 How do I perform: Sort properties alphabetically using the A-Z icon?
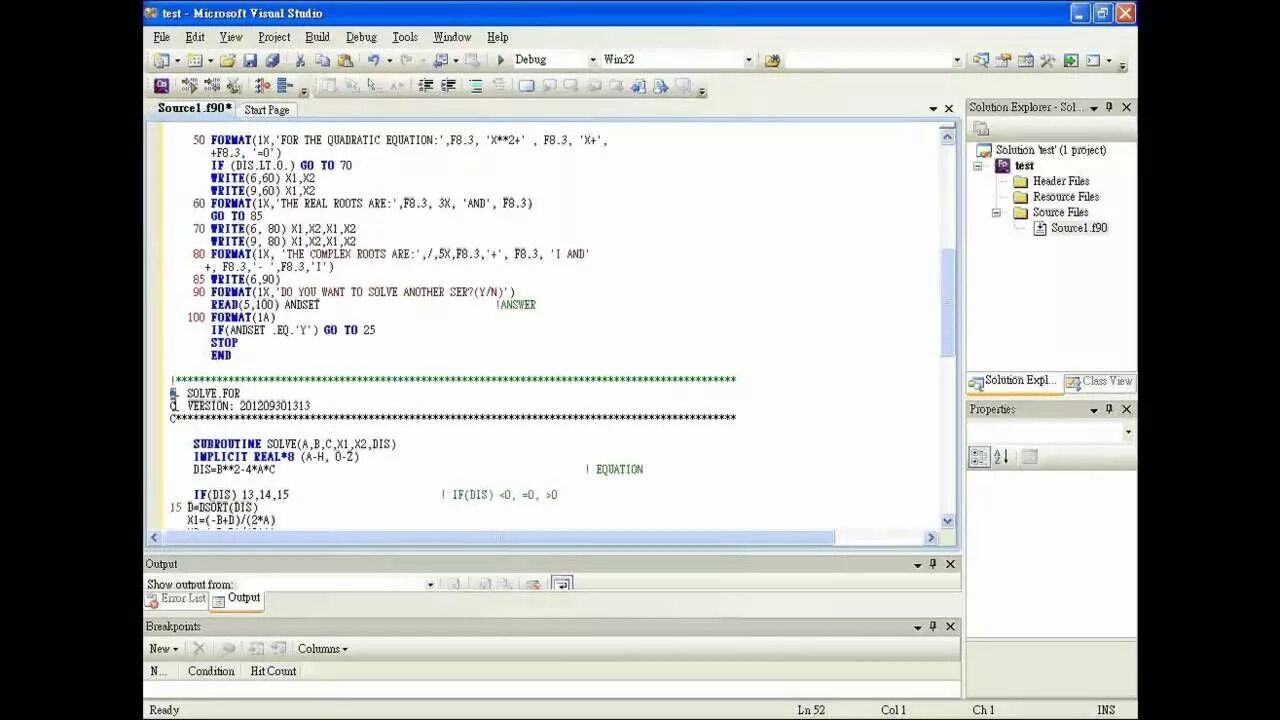tap(1001, 457)
